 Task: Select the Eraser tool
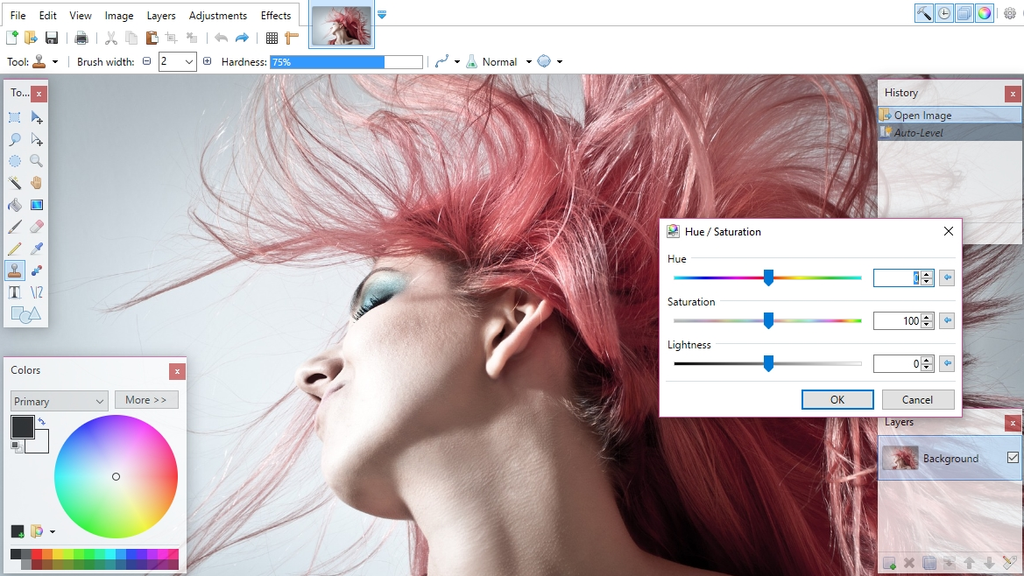tap(38, 227)
